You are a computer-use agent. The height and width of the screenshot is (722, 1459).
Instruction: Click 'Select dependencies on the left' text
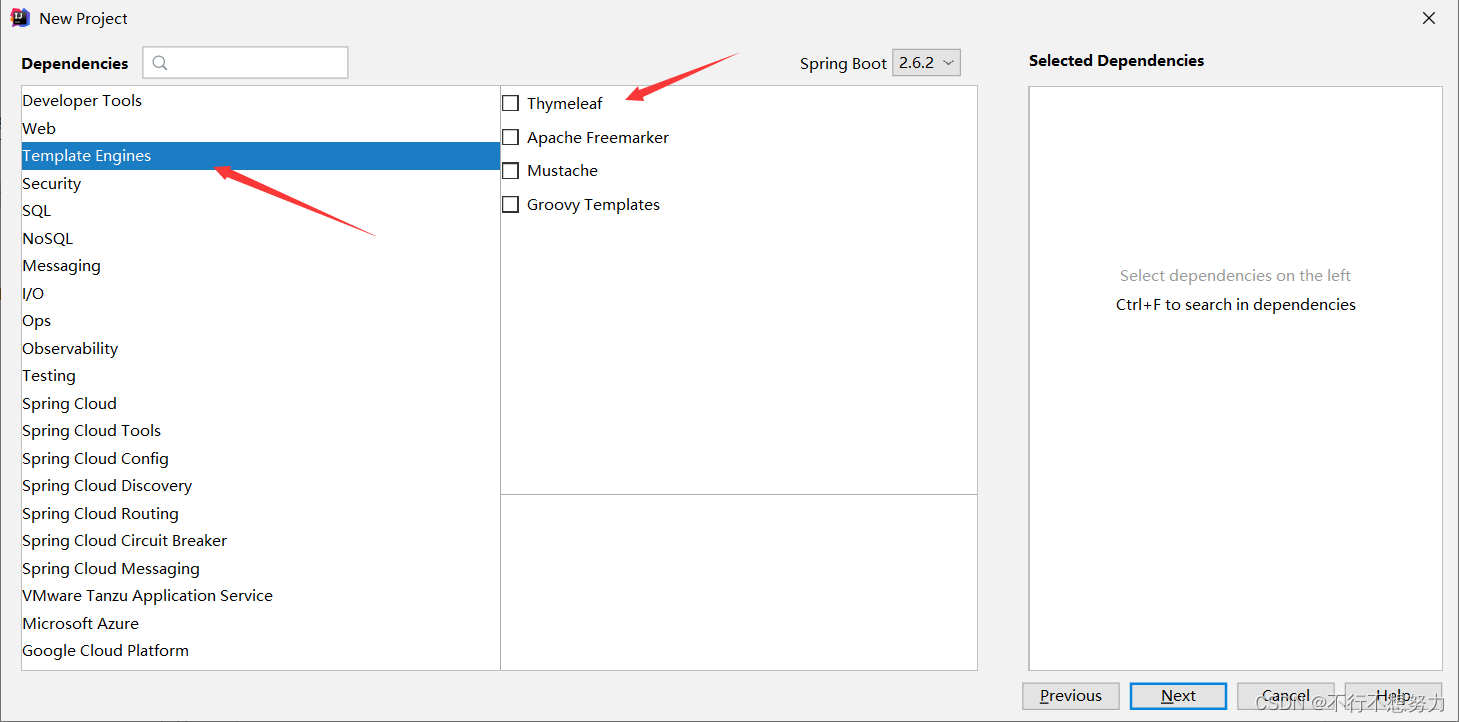(x=1235, y=275)
